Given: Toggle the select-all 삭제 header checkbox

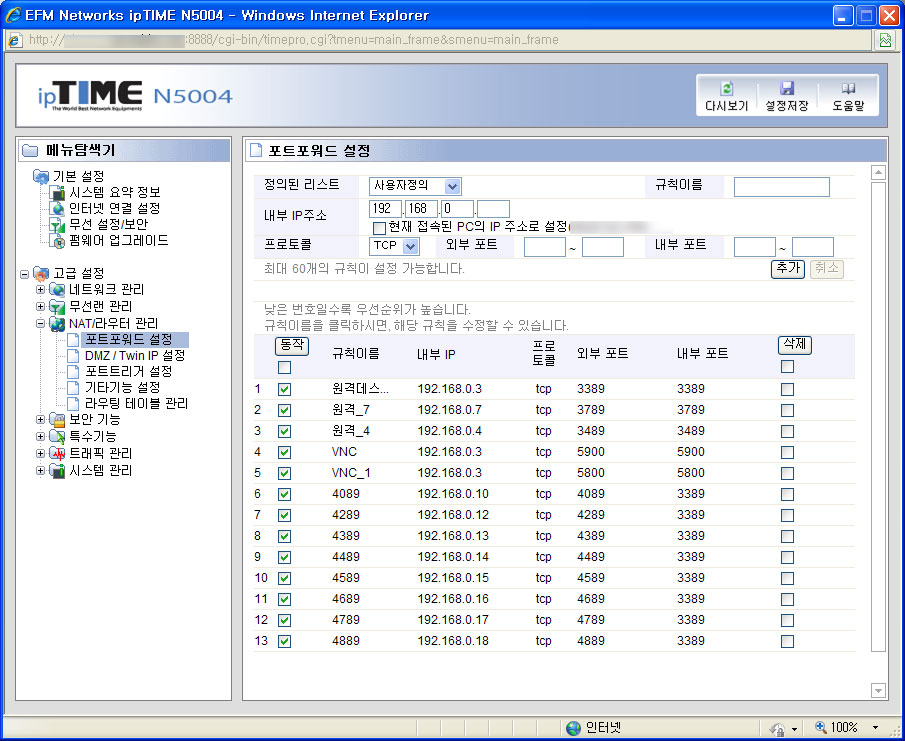Looking at the screenshot, I should pos(787,366).
